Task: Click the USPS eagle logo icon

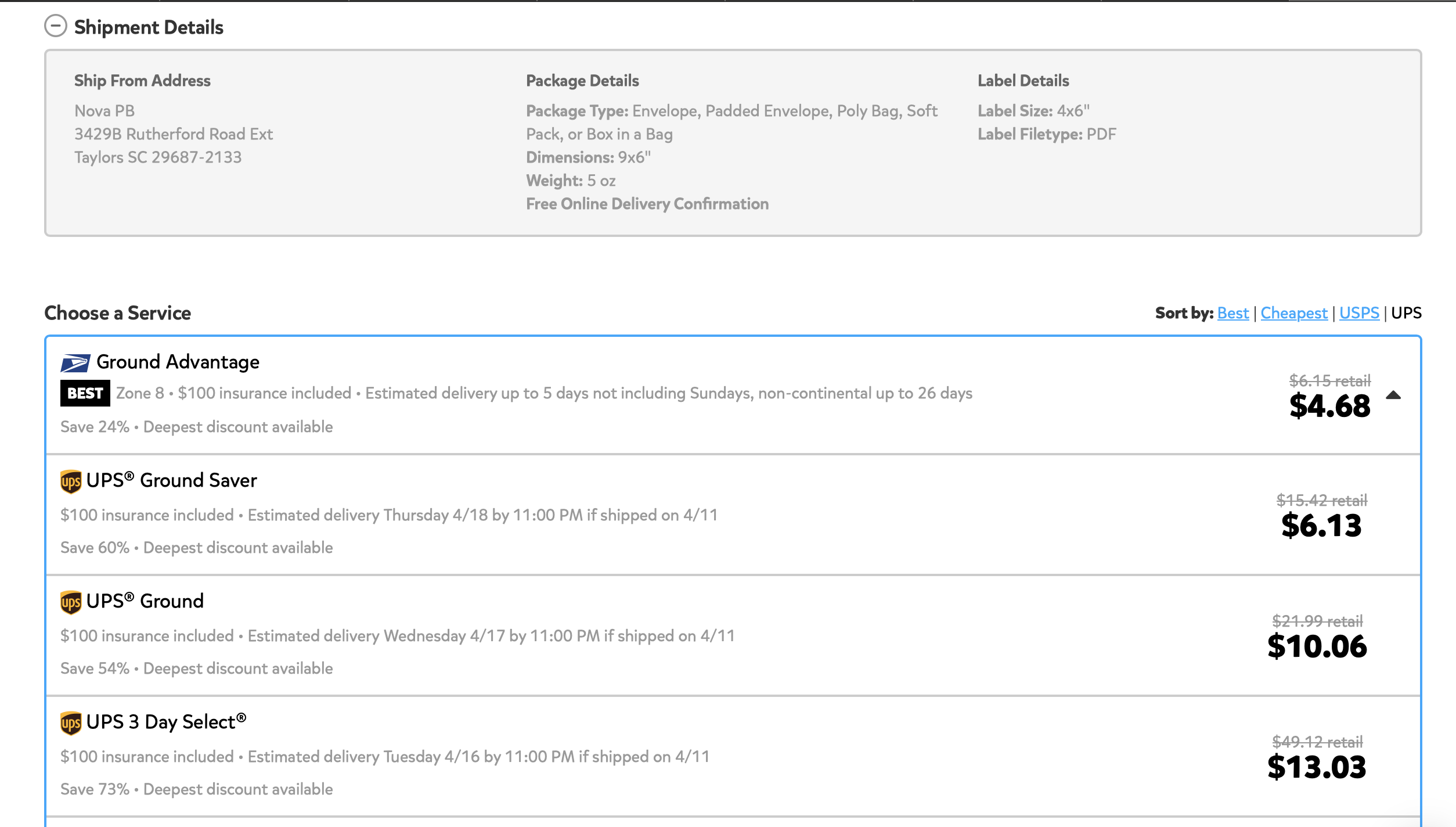Action: (x=75, y=363)
